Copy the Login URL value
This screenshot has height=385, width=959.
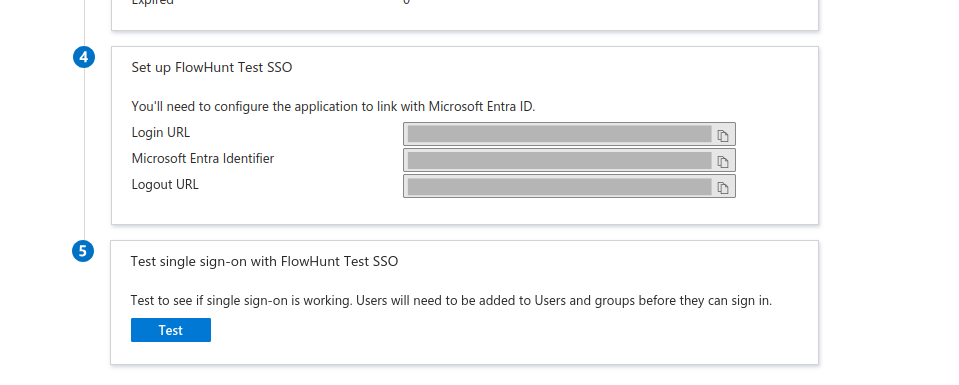723,135
